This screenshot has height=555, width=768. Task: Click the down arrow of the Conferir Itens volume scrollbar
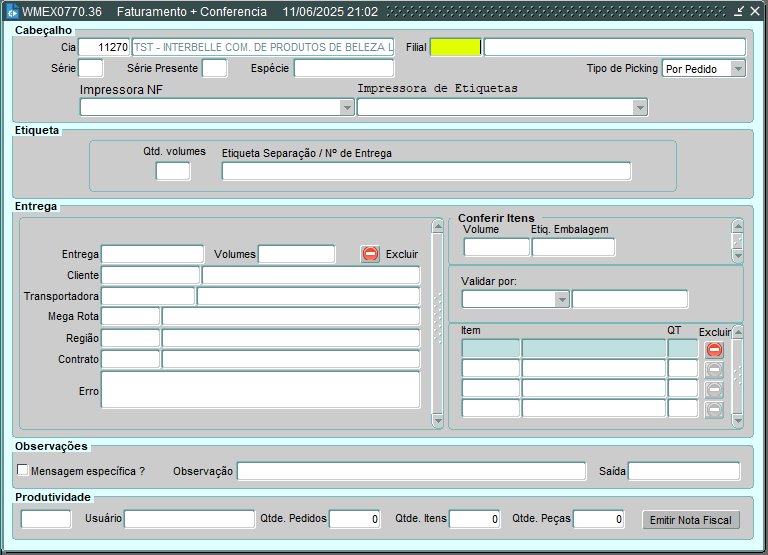coord(738,255)
